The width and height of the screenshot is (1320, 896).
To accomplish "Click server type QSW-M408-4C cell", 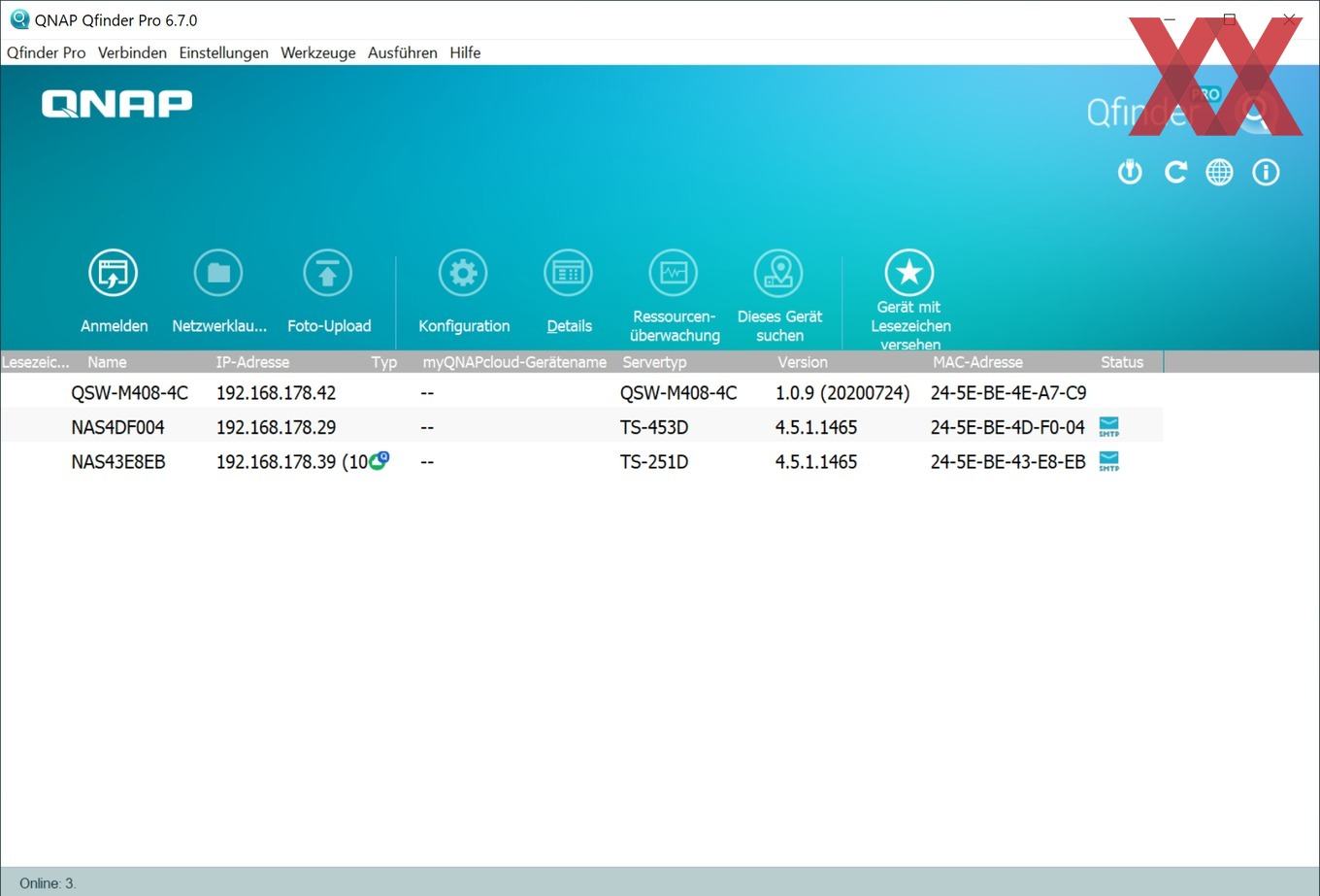I will point(678,393).
